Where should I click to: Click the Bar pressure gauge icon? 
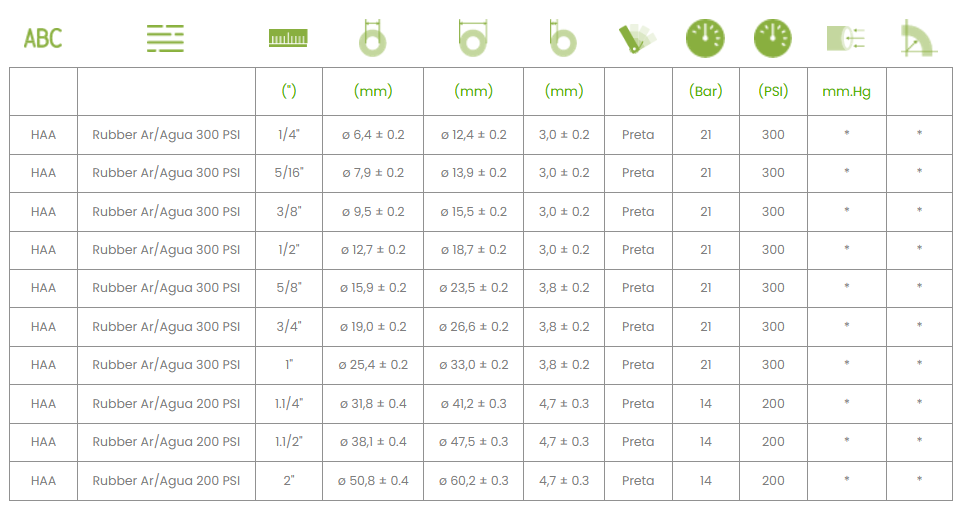pos(705,38)
